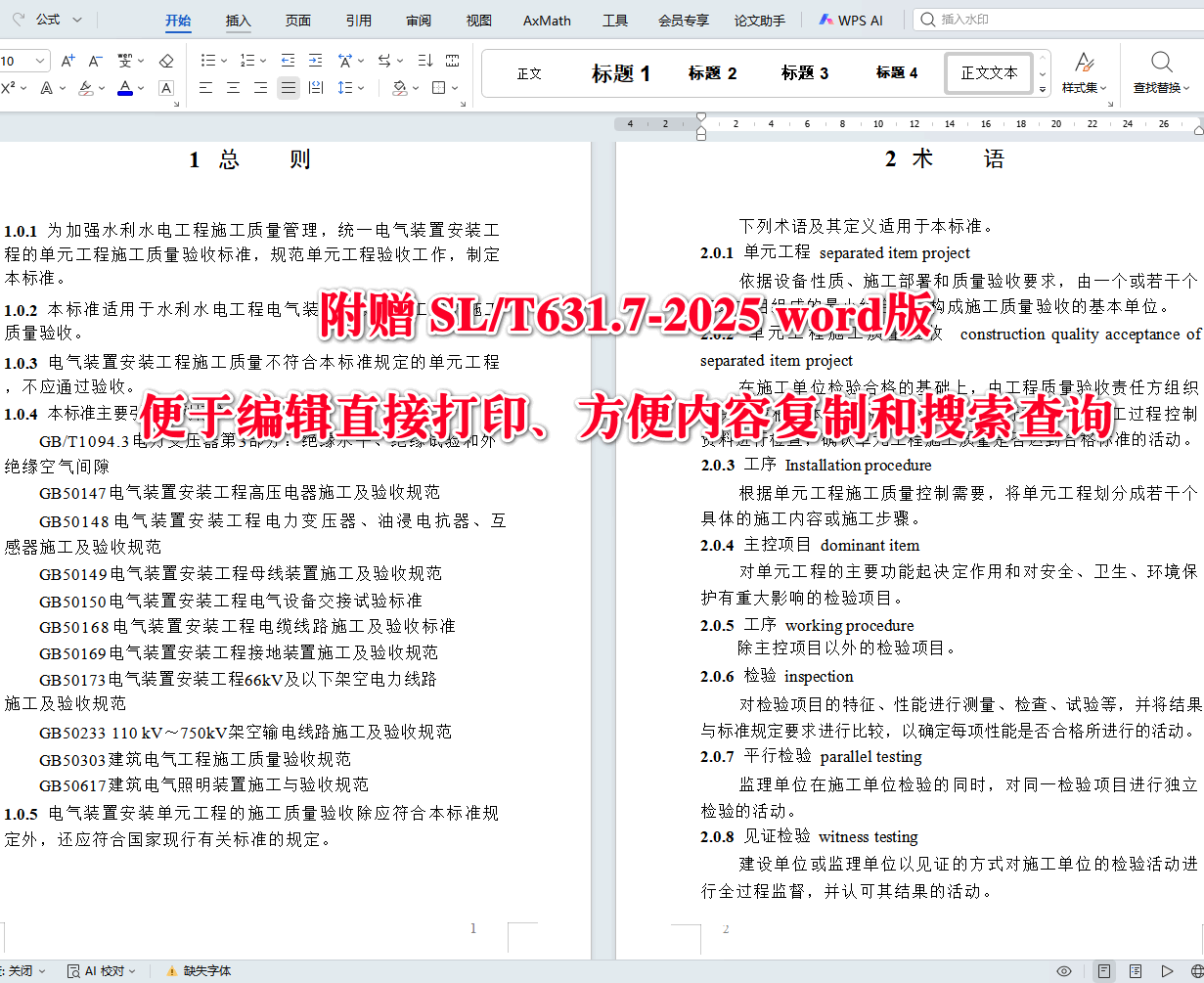Launch WPS AI

pos(851,21)
